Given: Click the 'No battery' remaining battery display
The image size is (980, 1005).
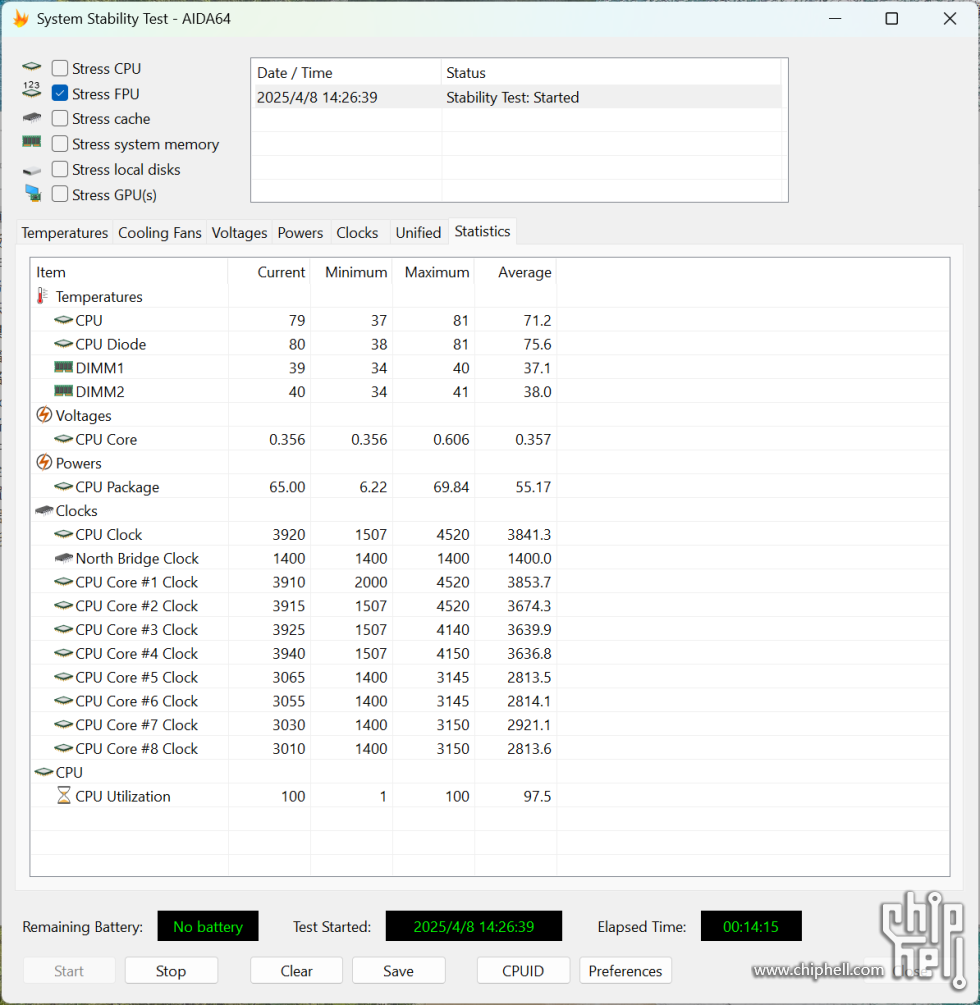Looking at the screenshot, I should 208,926.
